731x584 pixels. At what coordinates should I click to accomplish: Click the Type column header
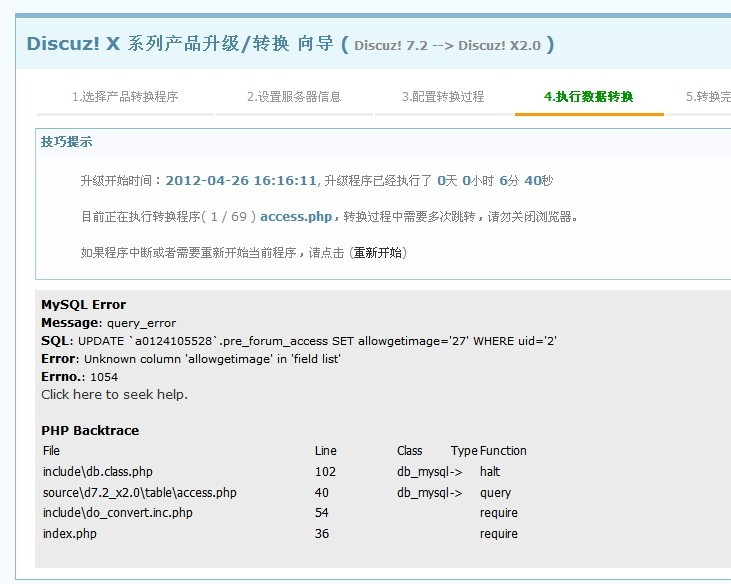click(464, 451)
